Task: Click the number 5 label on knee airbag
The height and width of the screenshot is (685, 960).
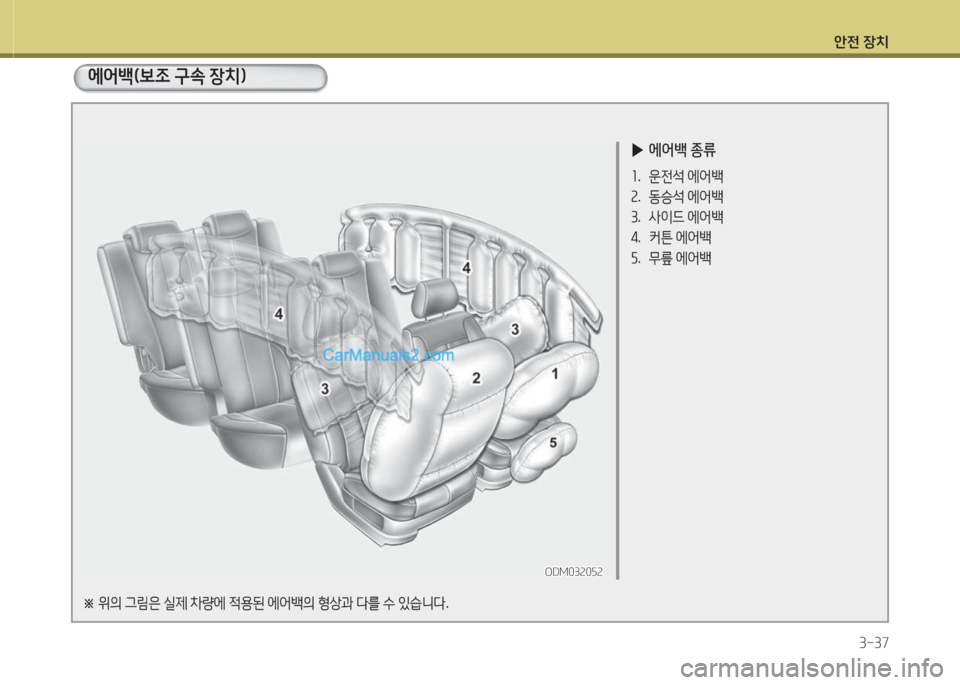Action: coord(553,442)
